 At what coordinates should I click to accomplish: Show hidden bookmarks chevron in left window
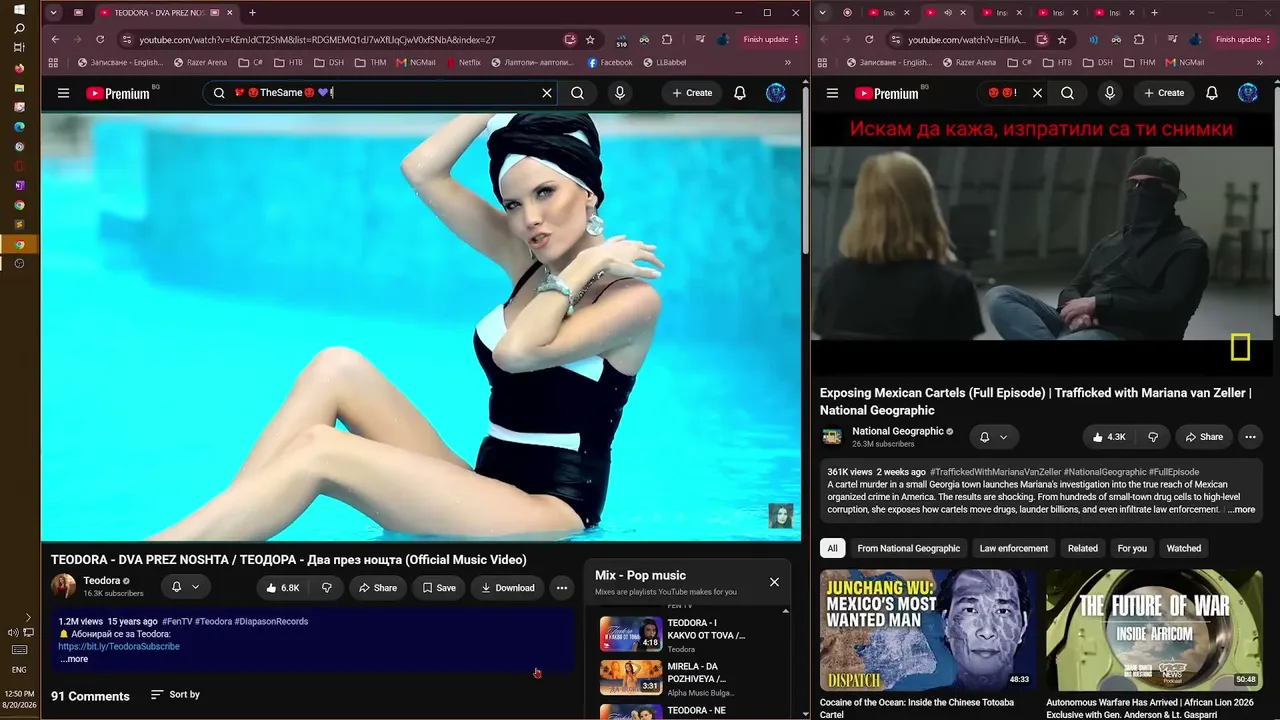788,62
